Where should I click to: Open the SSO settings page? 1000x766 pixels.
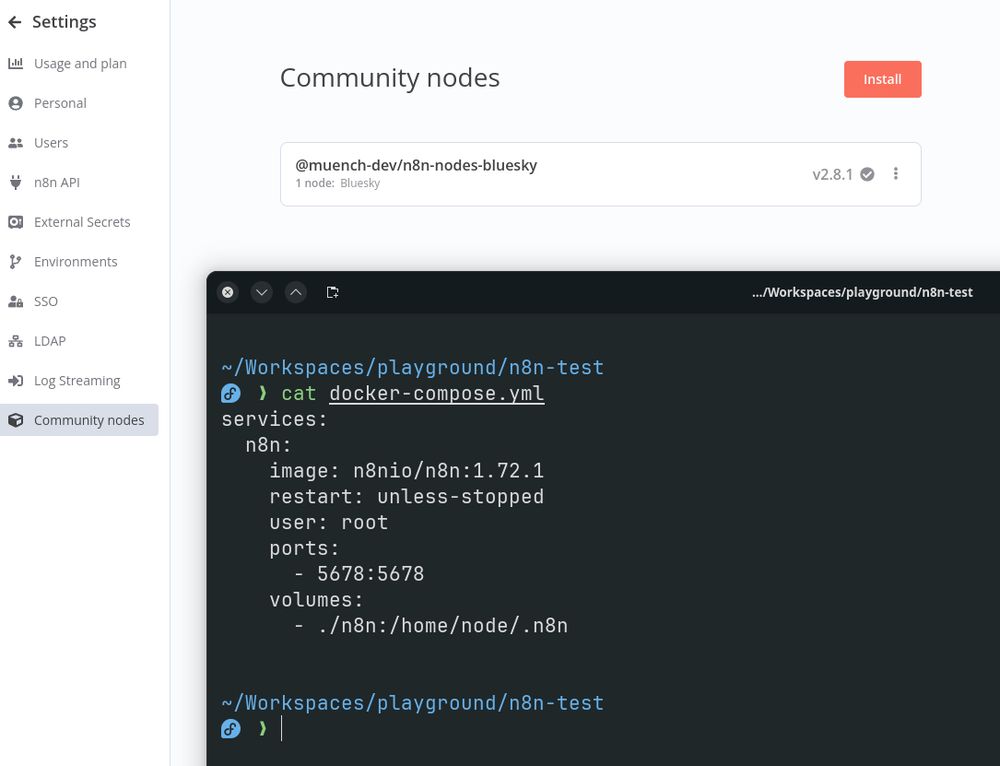pos(79,301)
